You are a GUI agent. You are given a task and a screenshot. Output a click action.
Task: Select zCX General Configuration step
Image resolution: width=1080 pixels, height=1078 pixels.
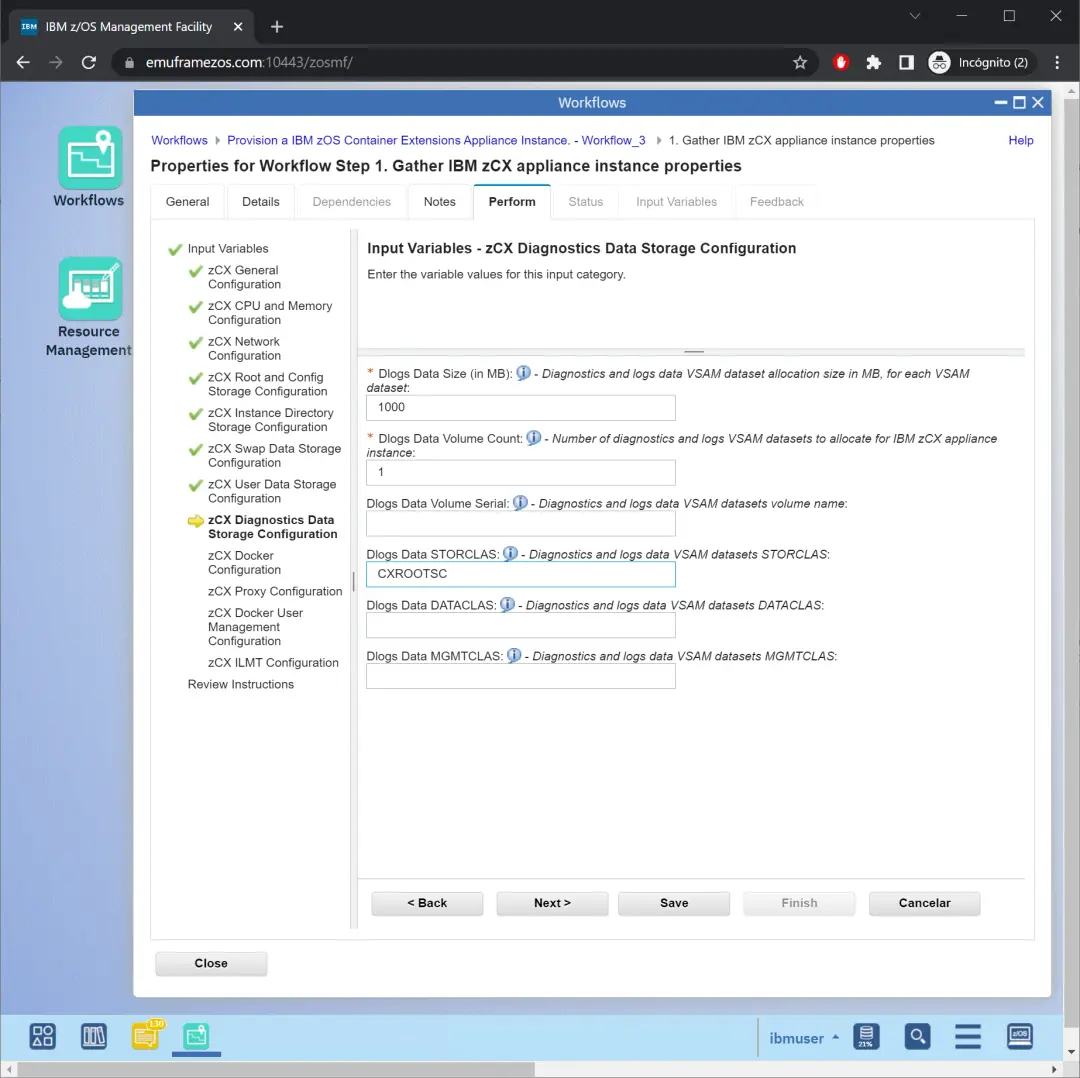point(245,277)
